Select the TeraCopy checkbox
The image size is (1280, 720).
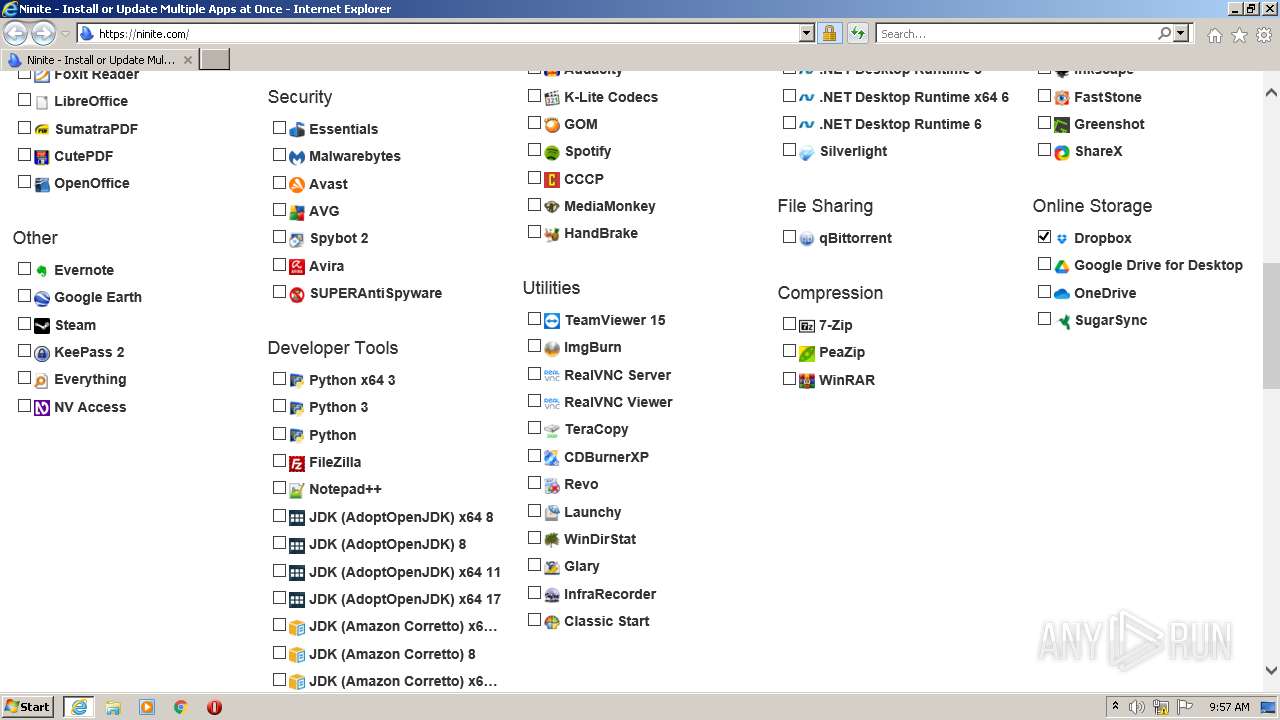pyautogui.click(x=534, y=428)
